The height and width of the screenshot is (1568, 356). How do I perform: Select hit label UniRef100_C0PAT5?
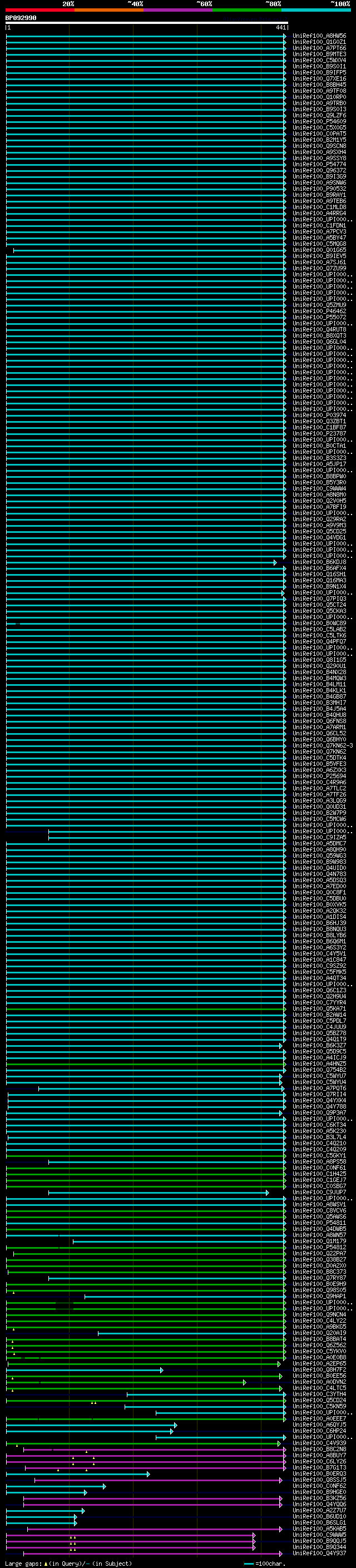pos(319,134)
